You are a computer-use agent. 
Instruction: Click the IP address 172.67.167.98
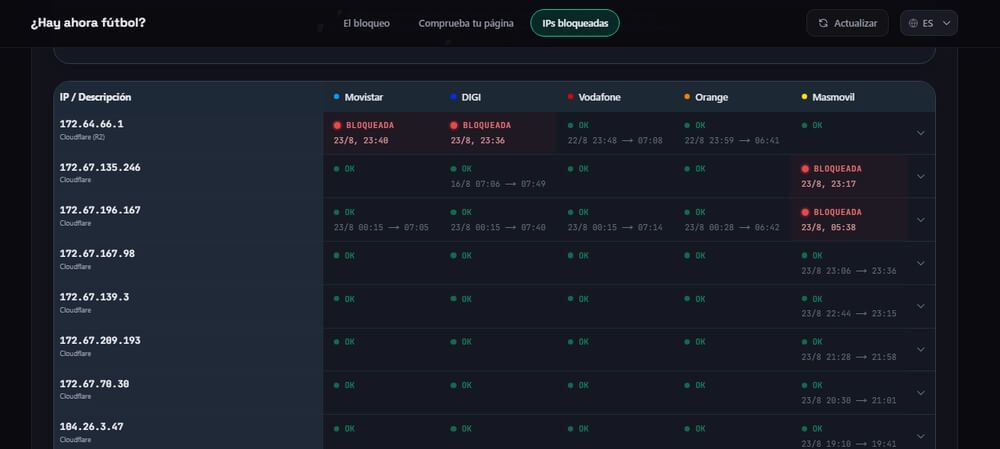coord(98,253)
